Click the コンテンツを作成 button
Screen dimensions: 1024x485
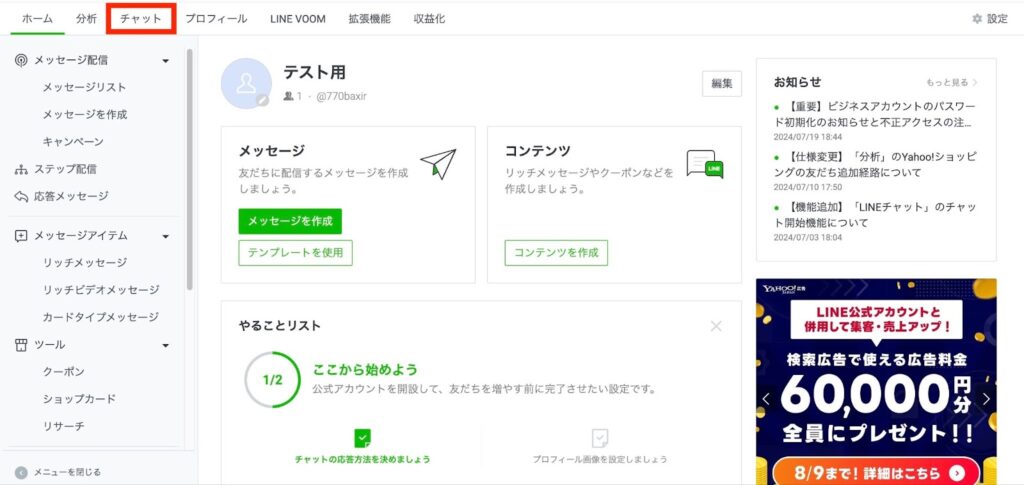tap(556, 253)
